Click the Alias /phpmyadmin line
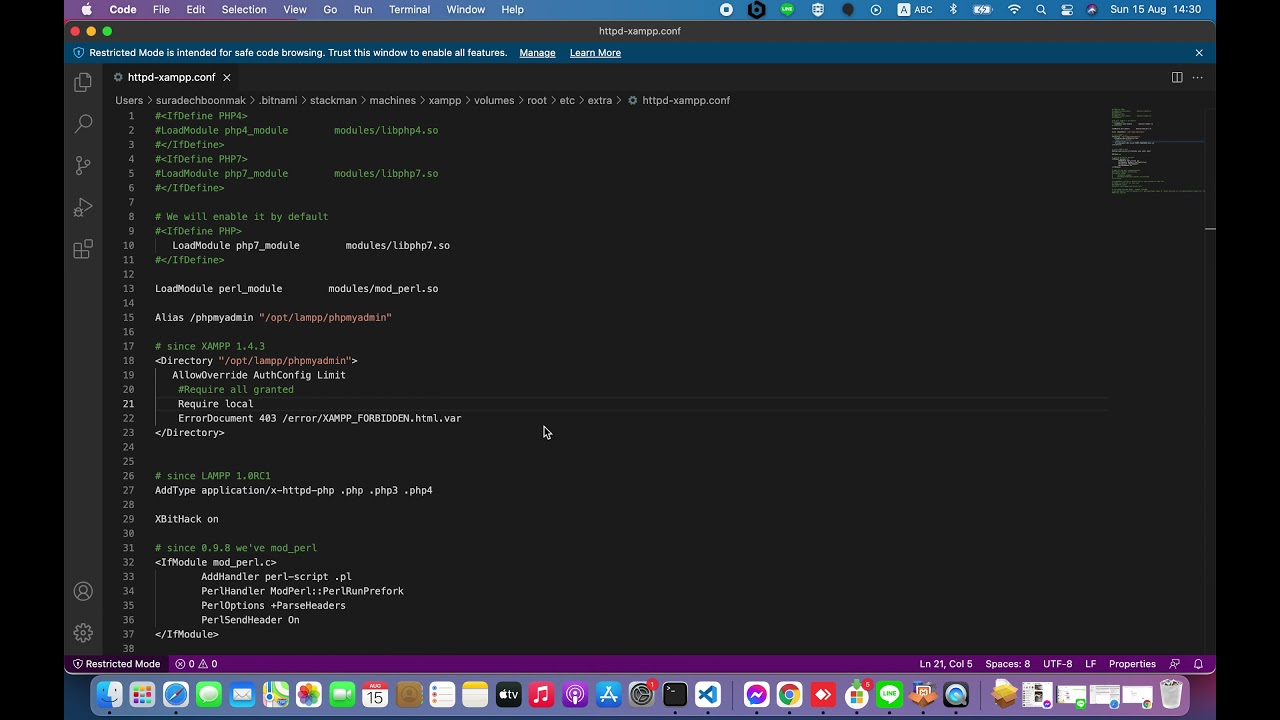The image size is (1280, 720). [x=273, y=317]
